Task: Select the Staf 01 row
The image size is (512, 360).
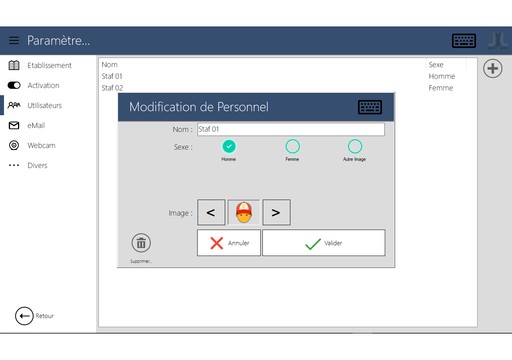Action: 287,76
